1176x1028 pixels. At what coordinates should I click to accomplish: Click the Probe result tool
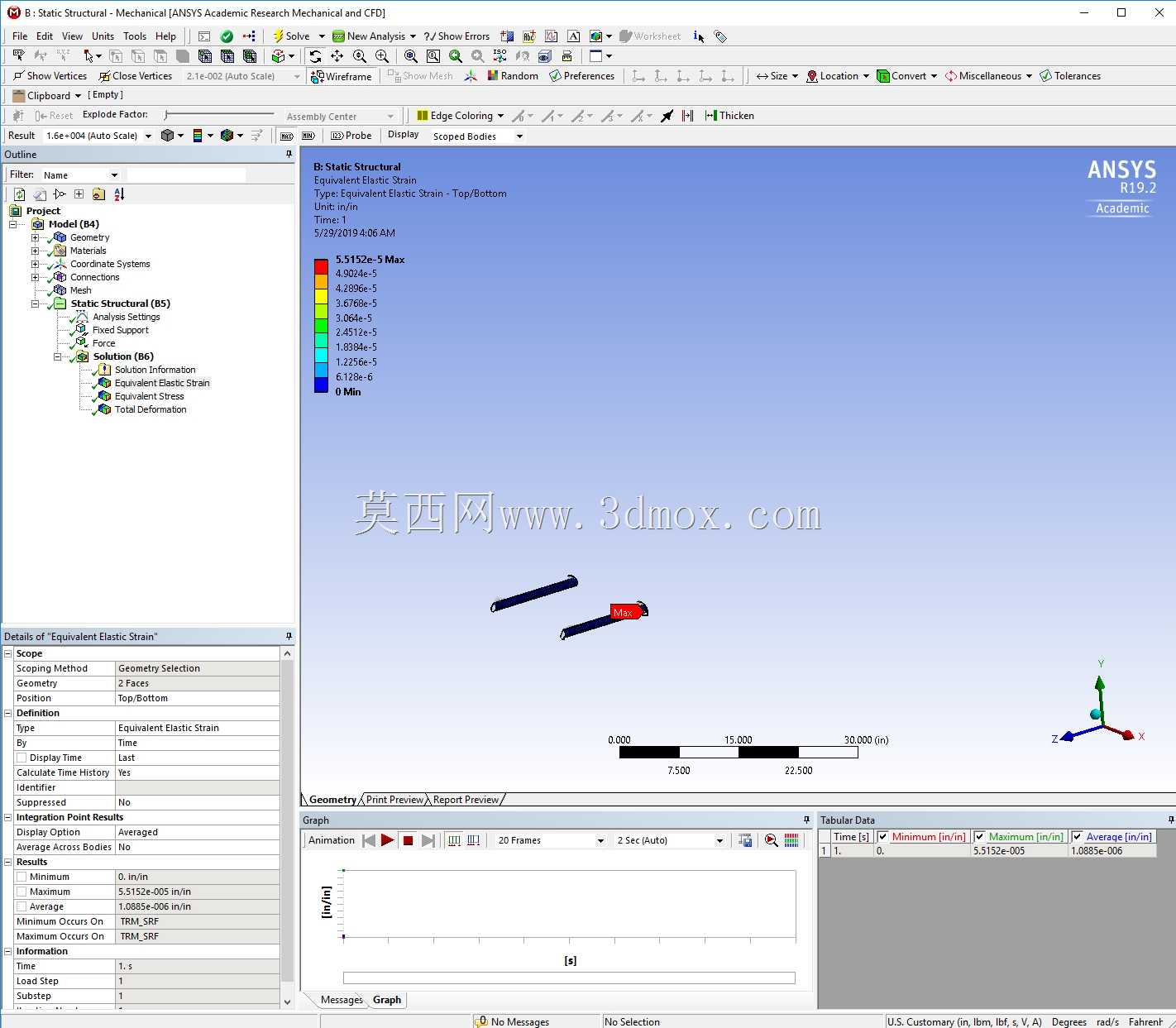tap(351, 136)
